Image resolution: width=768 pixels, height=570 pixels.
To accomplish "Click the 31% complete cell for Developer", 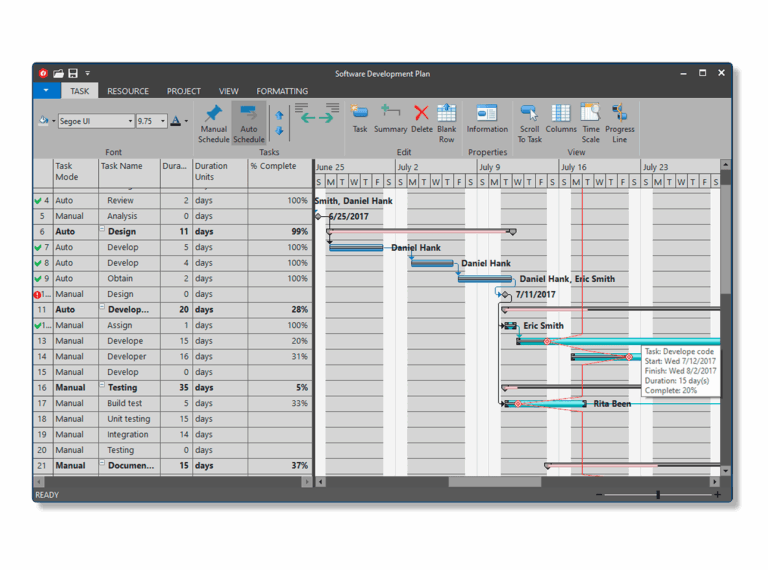I will (x=280, y=356).
